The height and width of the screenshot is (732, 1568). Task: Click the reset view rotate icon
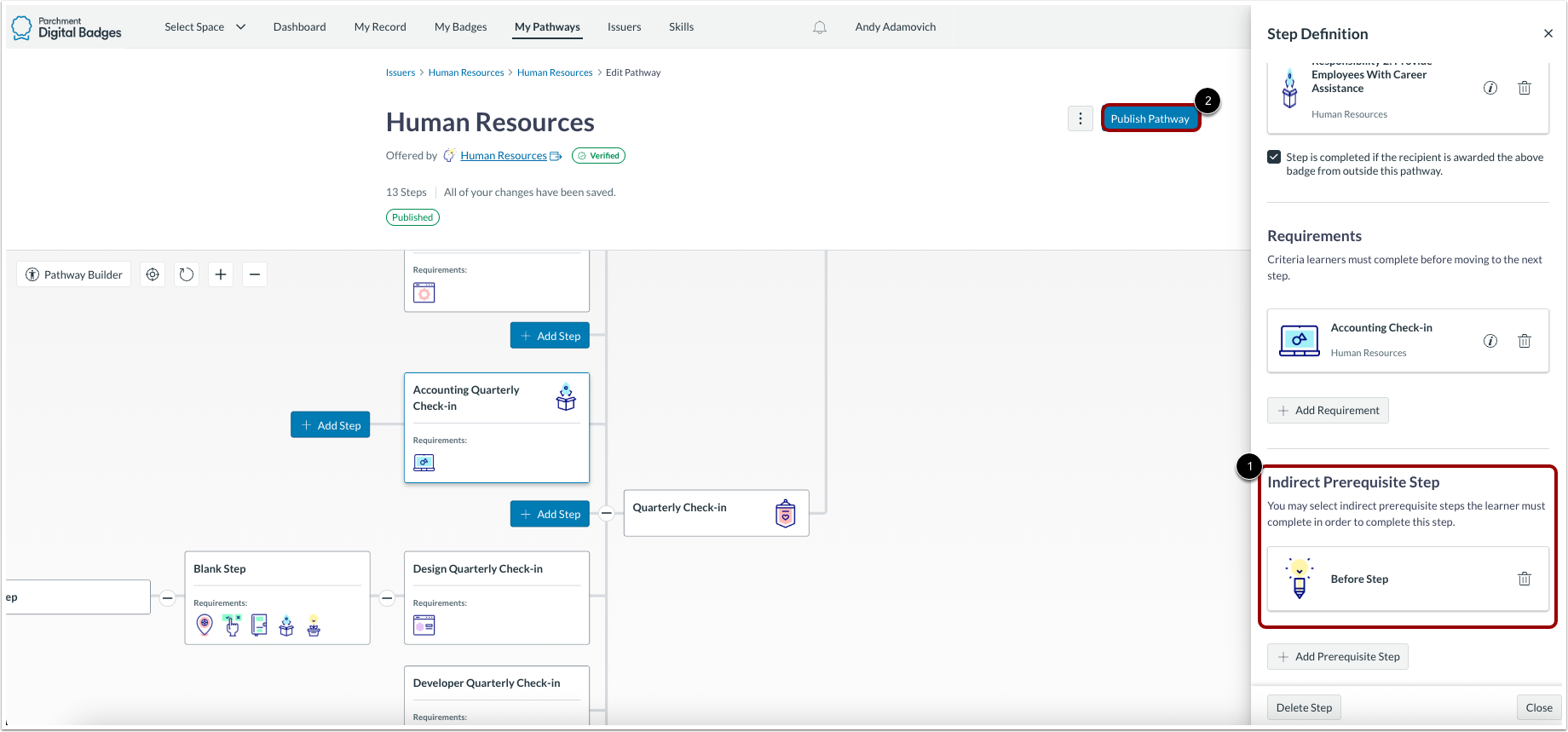(x=187, y=274)
